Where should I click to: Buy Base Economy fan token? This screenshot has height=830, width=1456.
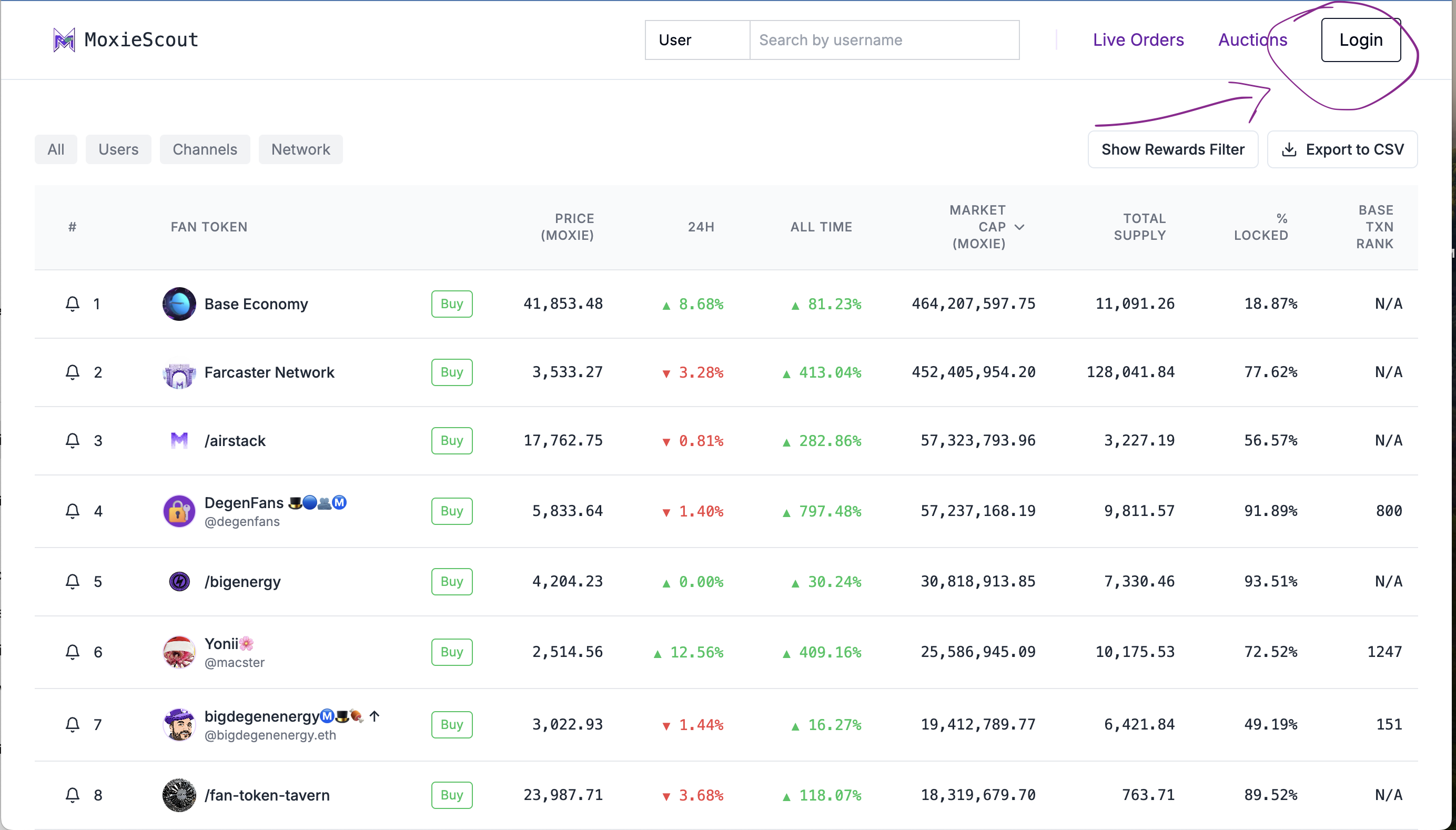[451, 304]
